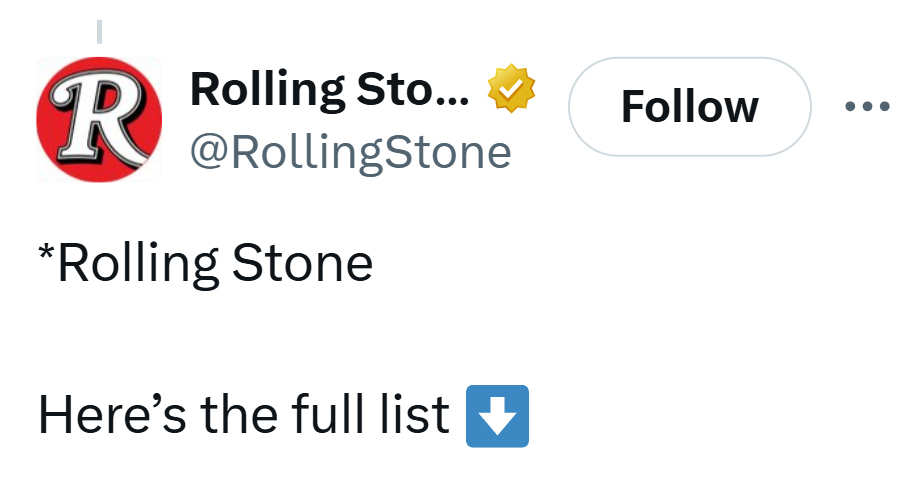
Task: Click the word "Rolling" in the tweet body
Action: pyautogui.click(x=140, y=265)
